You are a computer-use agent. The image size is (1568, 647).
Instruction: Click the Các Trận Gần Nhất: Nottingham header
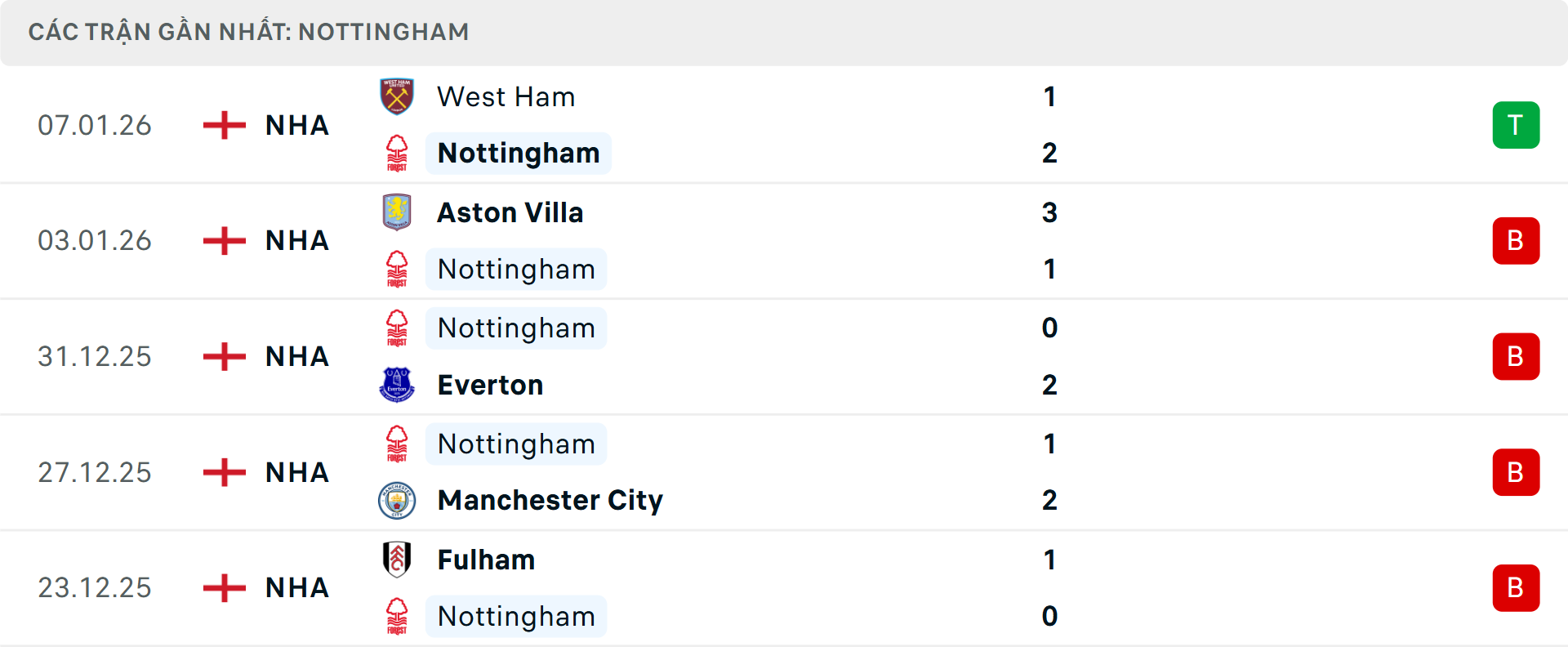click(x=248, y=32)
